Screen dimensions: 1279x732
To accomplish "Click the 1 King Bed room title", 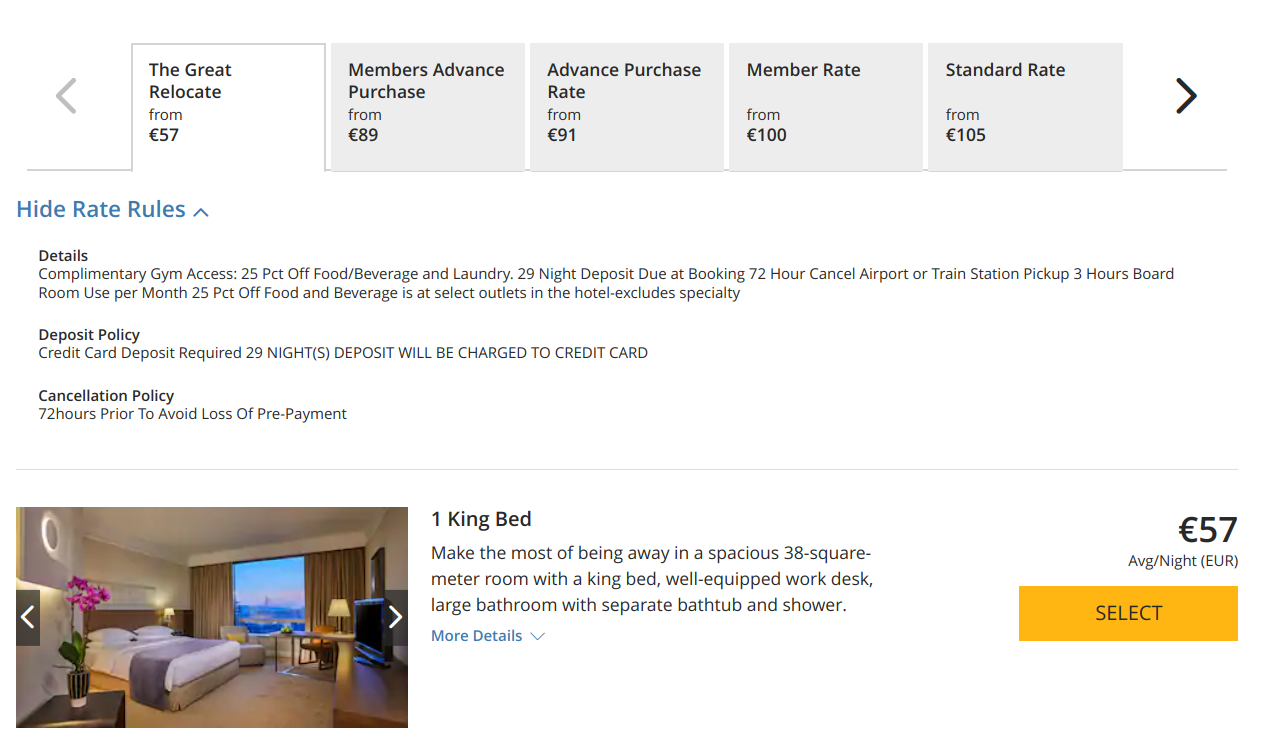I will (x=481, y=519).
